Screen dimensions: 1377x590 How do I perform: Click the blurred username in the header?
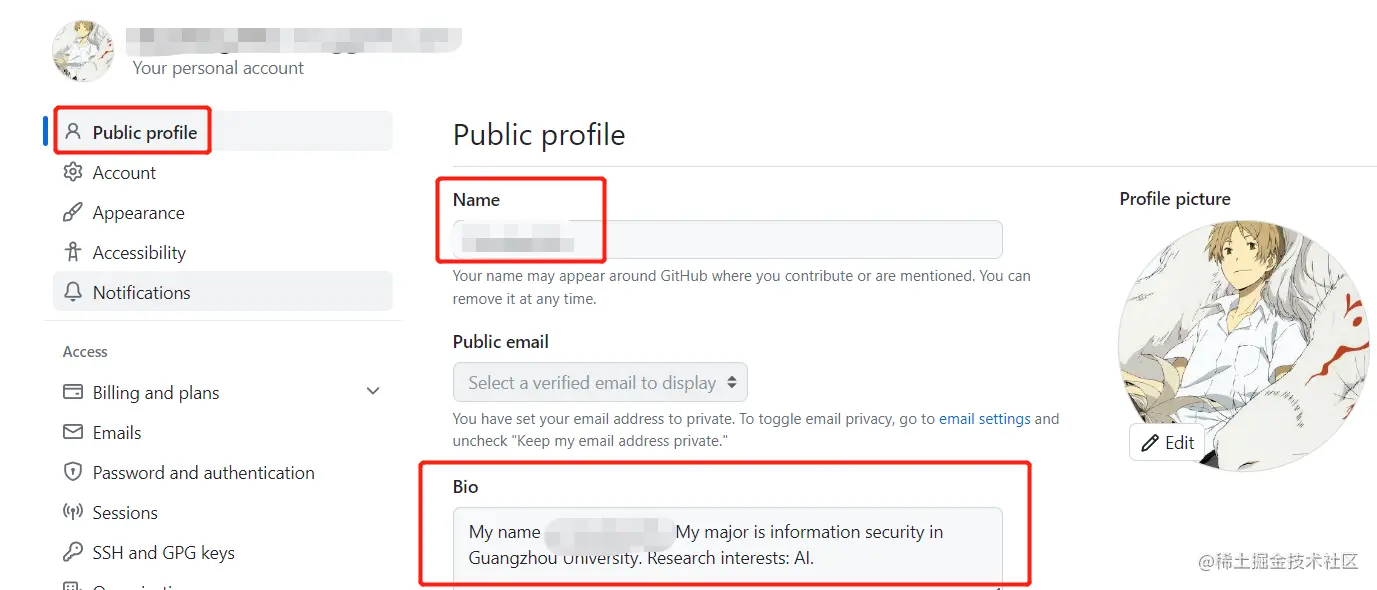tap(294, 39)
